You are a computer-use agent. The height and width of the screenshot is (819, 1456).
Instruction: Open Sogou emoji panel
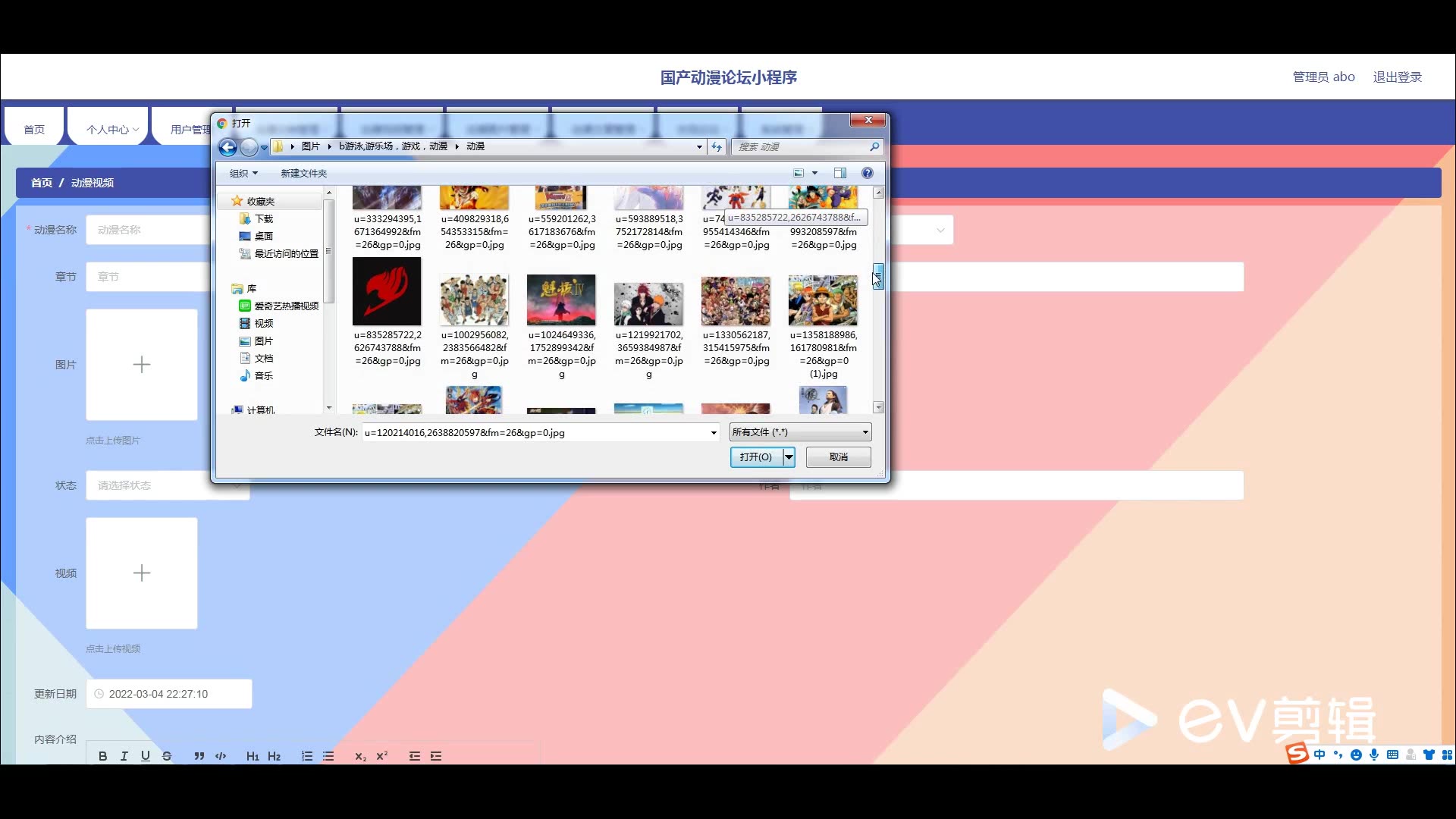click(x=1356, y=755)
